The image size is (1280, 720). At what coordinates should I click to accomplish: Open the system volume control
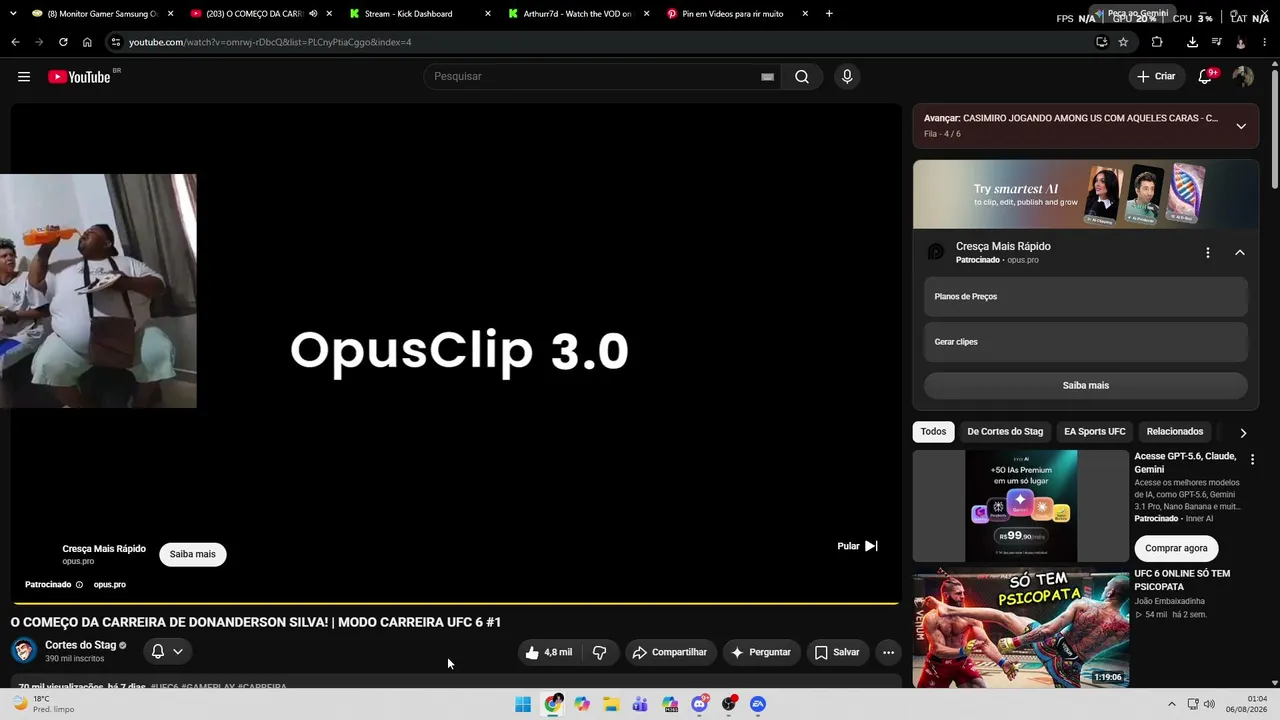coord(1209,704)
